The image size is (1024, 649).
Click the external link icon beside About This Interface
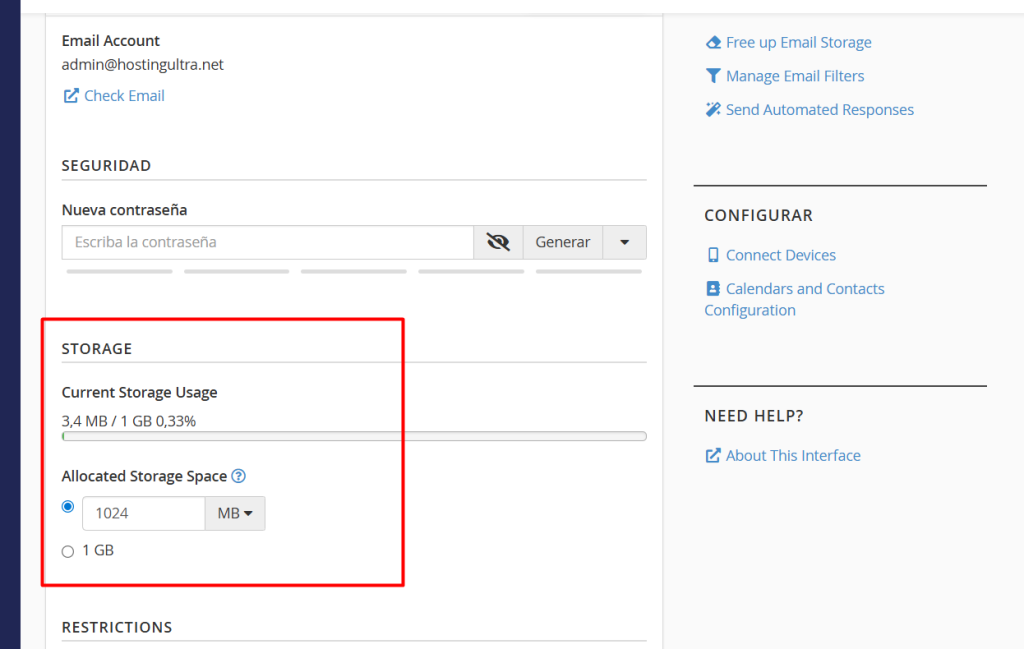[x=713, y=456]
